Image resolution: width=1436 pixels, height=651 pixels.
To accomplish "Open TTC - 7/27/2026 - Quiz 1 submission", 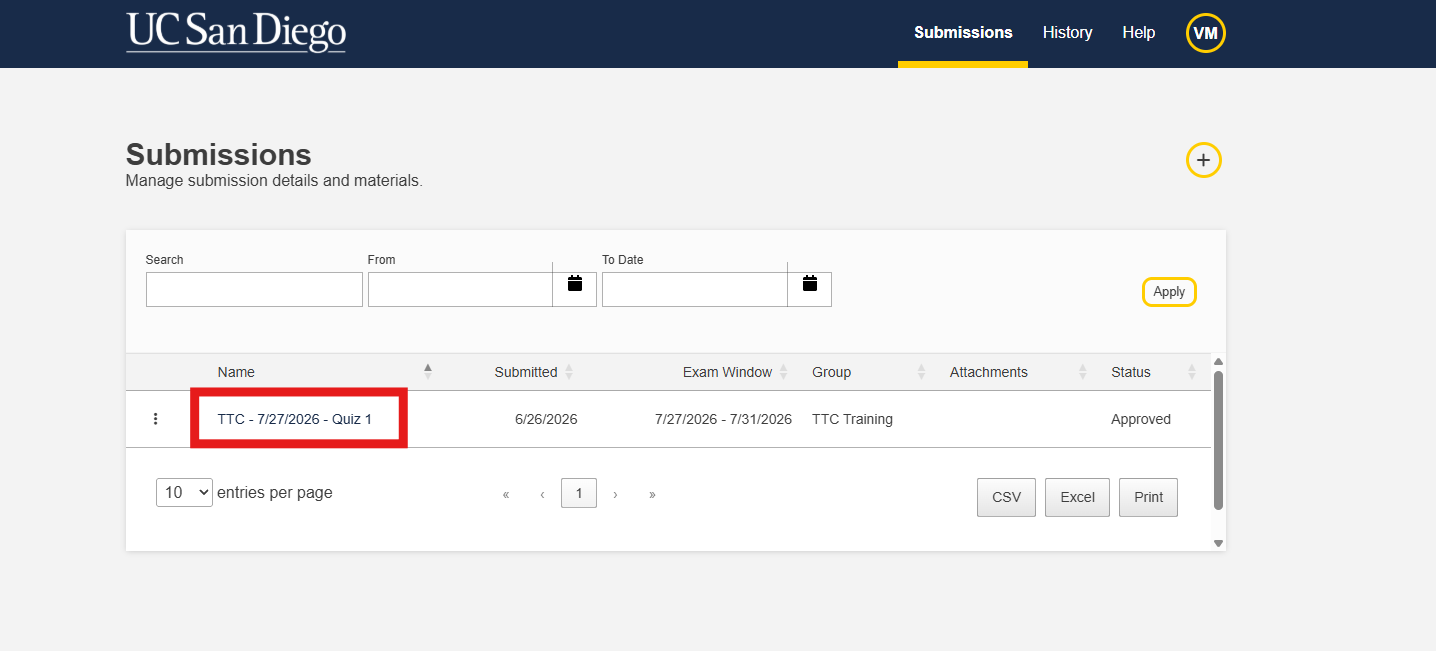I will 295,419.
